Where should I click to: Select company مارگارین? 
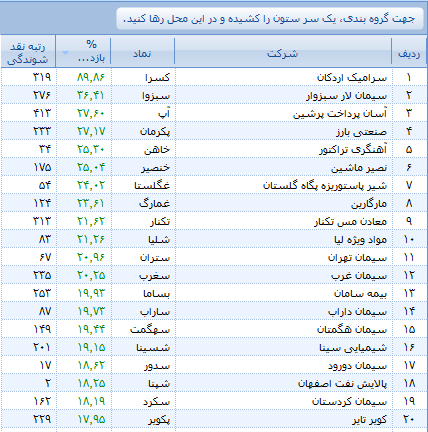369,204
